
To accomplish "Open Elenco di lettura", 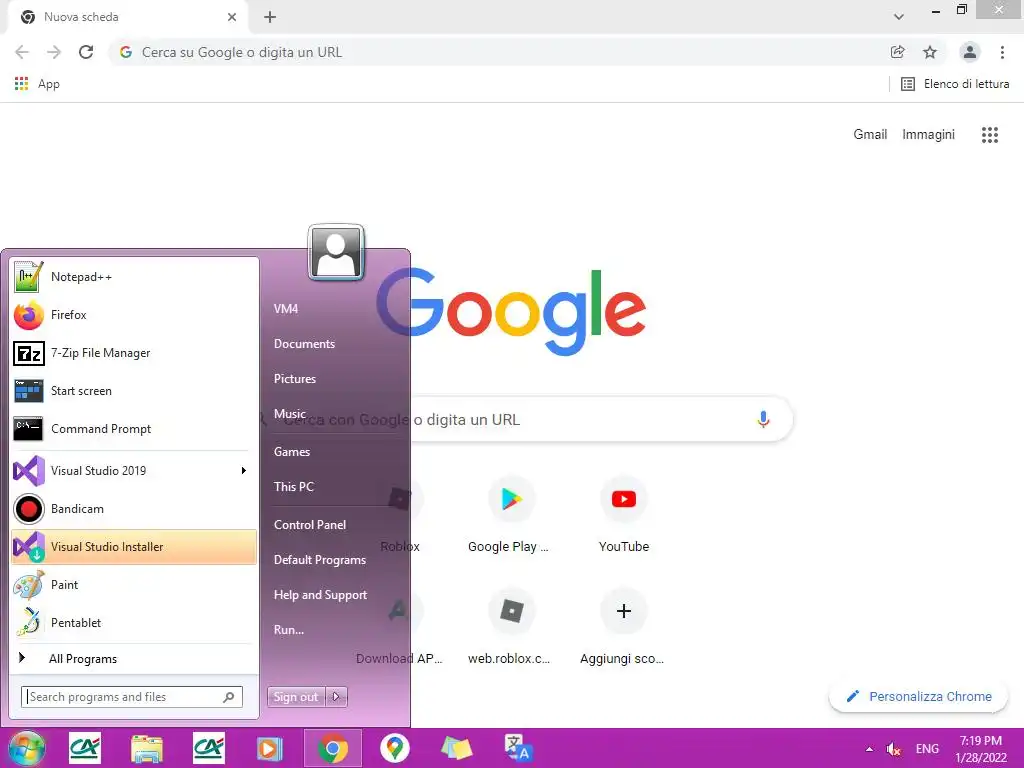I will (955, 84).
